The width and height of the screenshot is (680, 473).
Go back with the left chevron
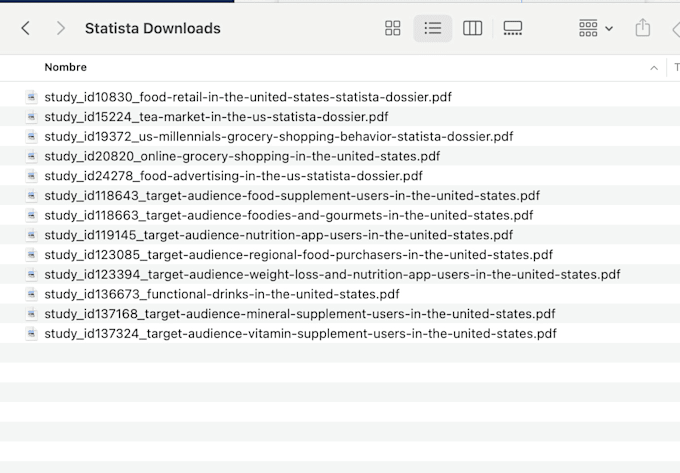[26, 29]
